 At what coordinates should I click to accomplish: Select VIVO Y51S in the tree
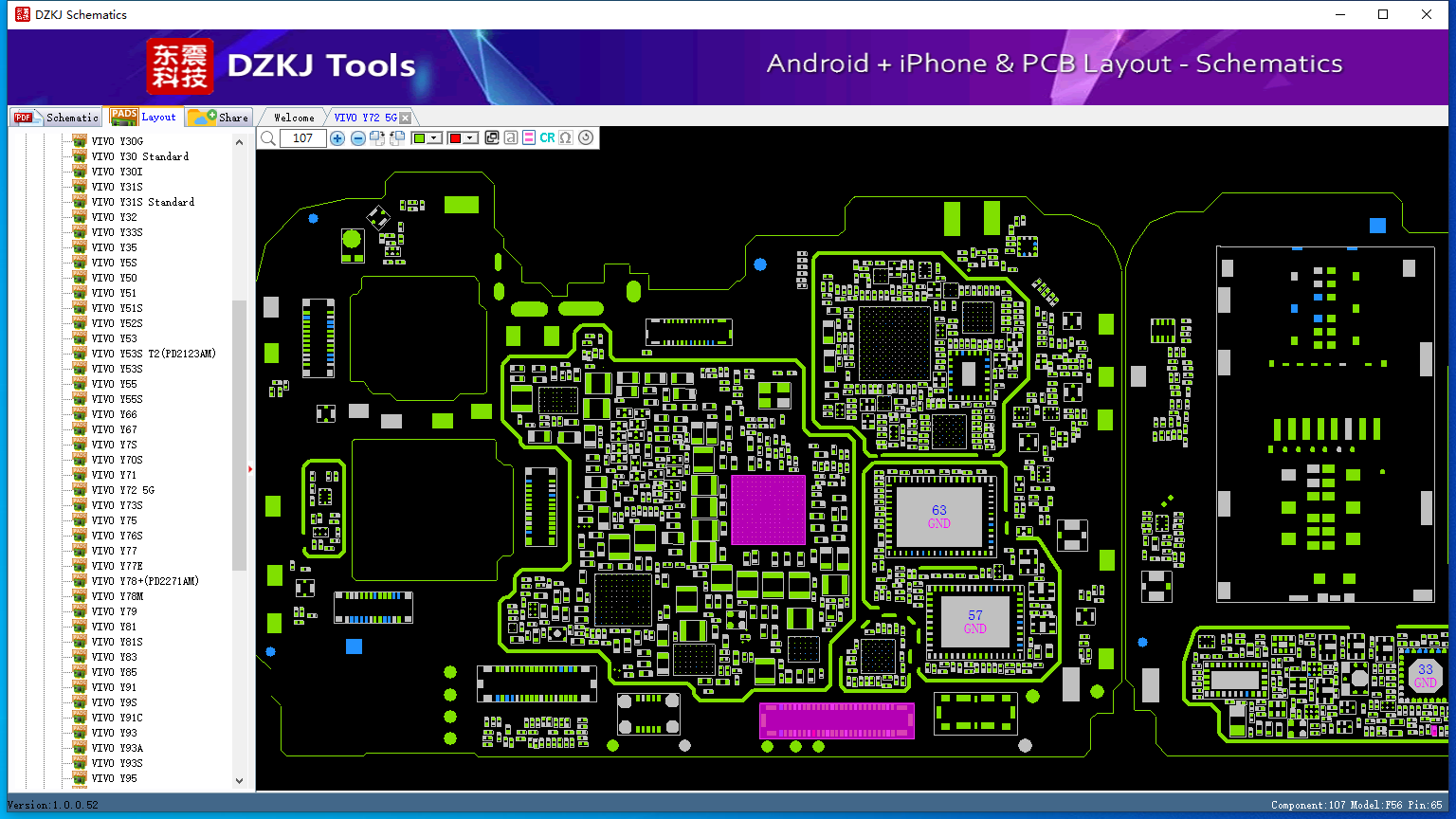[x=117, y=308]
